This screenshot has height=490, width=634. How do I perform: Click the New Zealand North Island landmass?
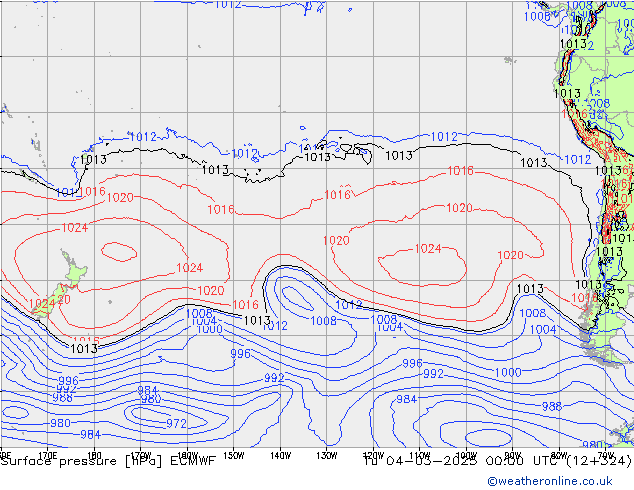(74, 269)
